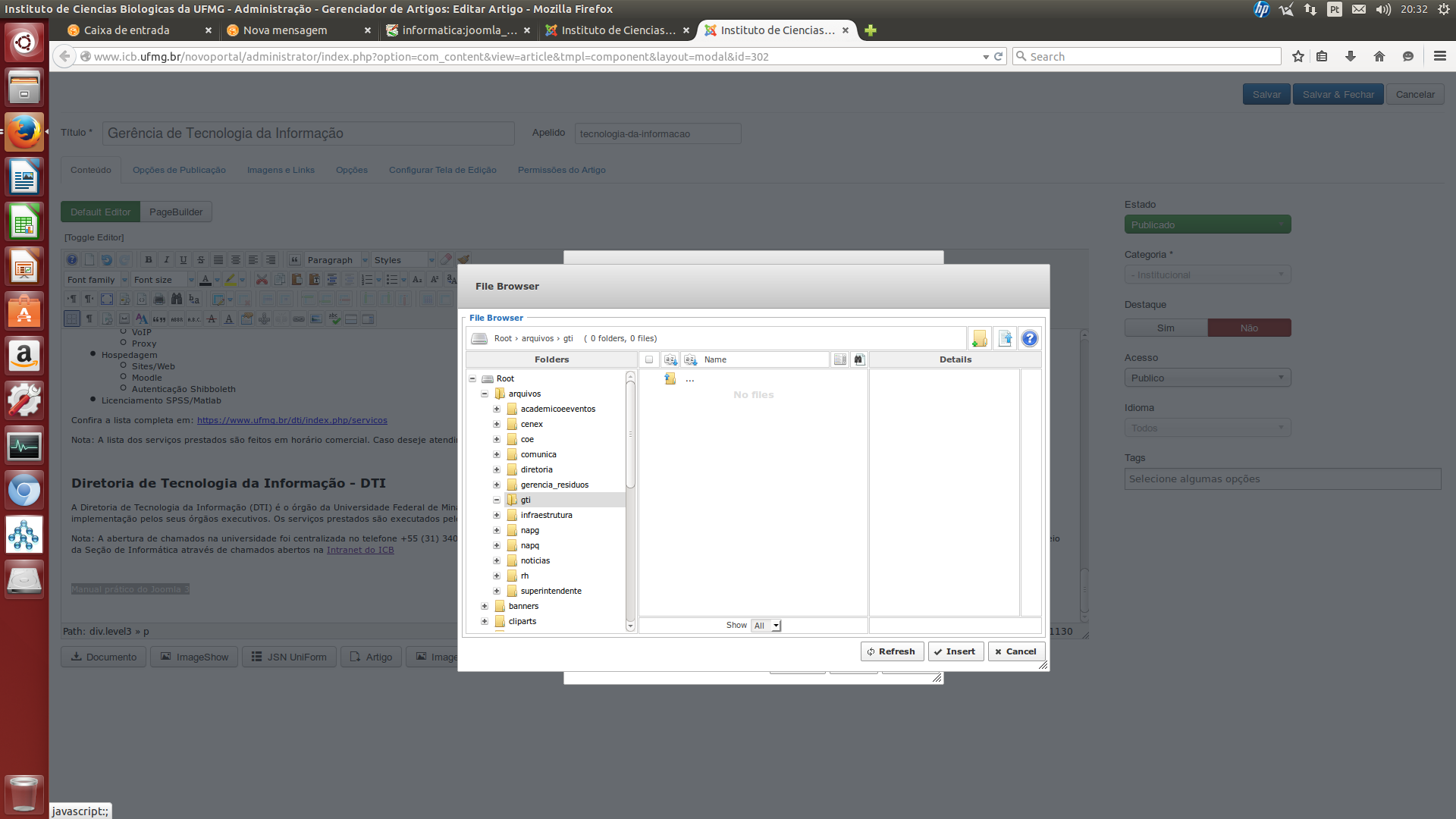The image size is (1456, 819).
Task: Open LibreOffice Calc from the dock
Action: click(24, 223)
